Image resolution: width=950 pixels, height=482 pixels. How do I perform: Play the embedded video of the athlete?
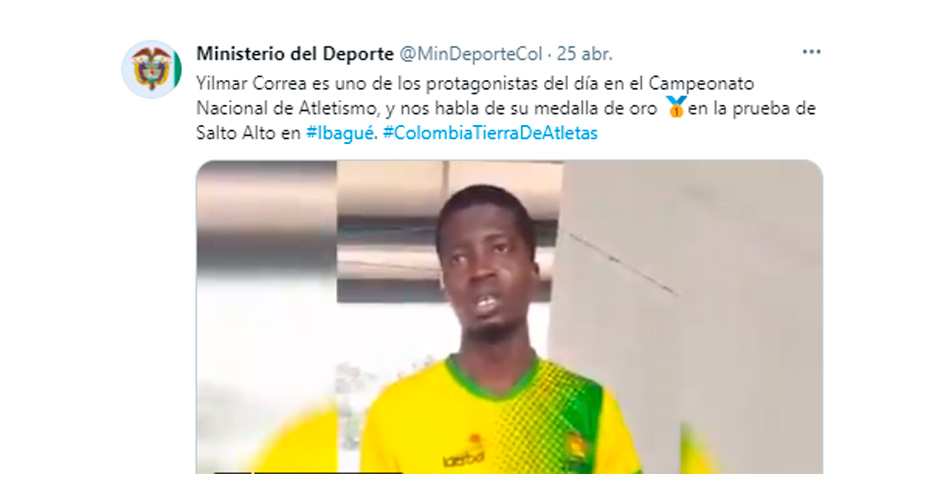point(509,317)
